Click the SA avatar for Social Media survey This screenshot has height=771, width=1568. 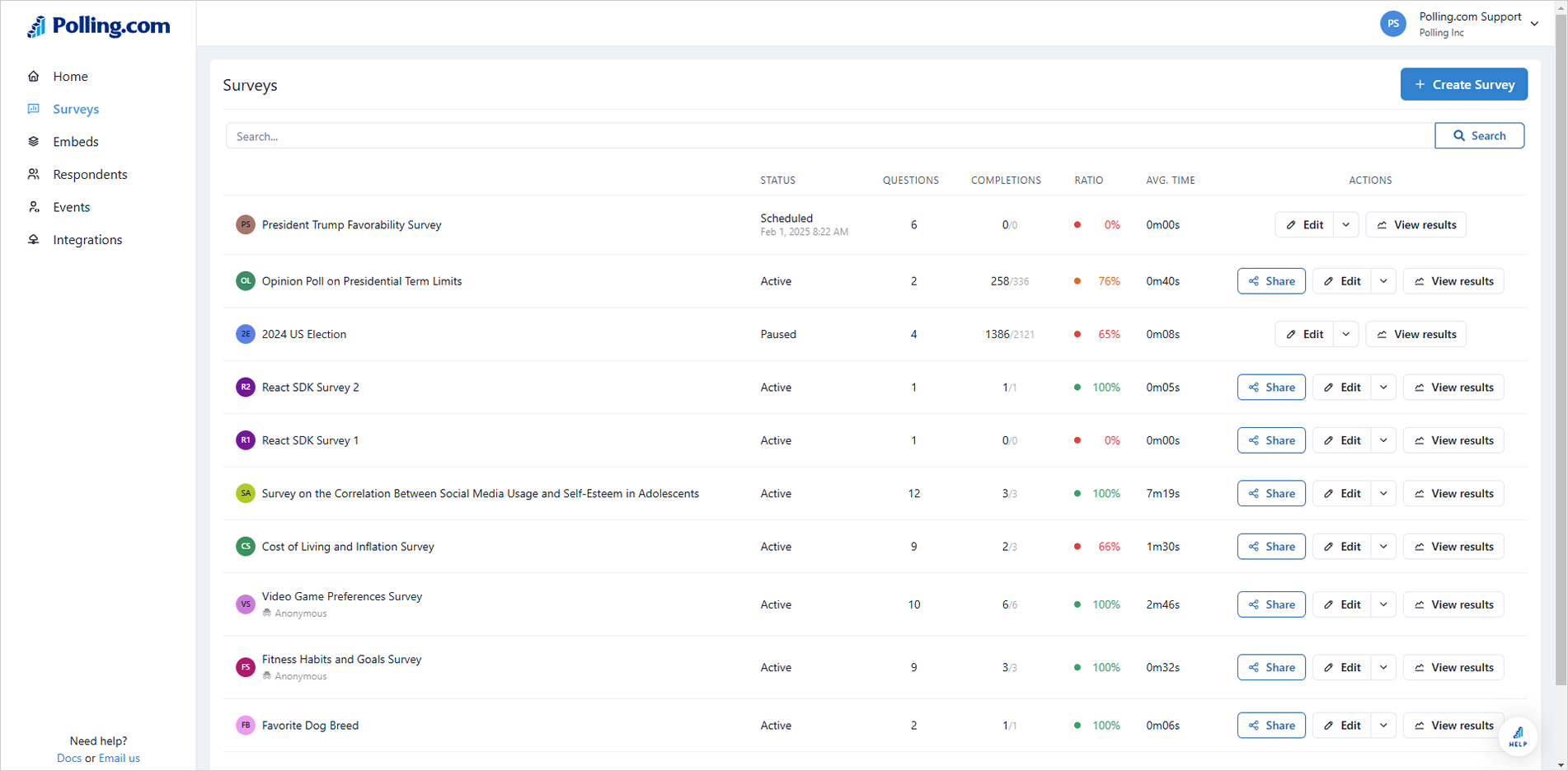click(x=246, y=493)
